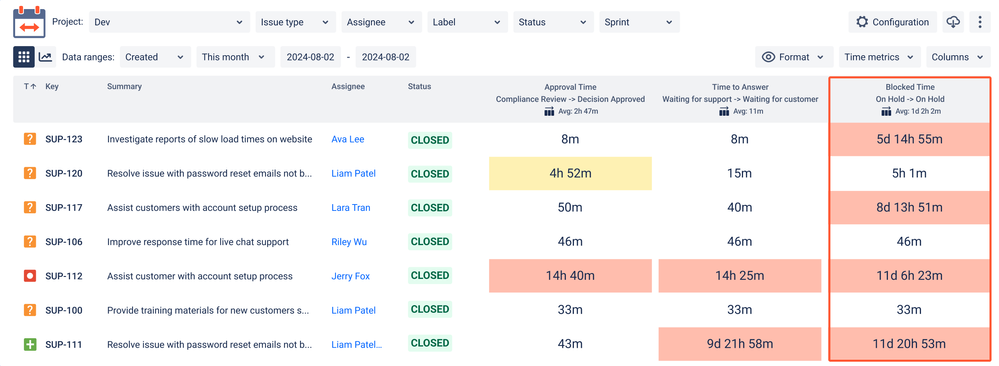Viewport: 999px width, 366px height.
Task: Click the question-type icon for SUP-106
Action: pyautogui.click(x=29, y=242)
